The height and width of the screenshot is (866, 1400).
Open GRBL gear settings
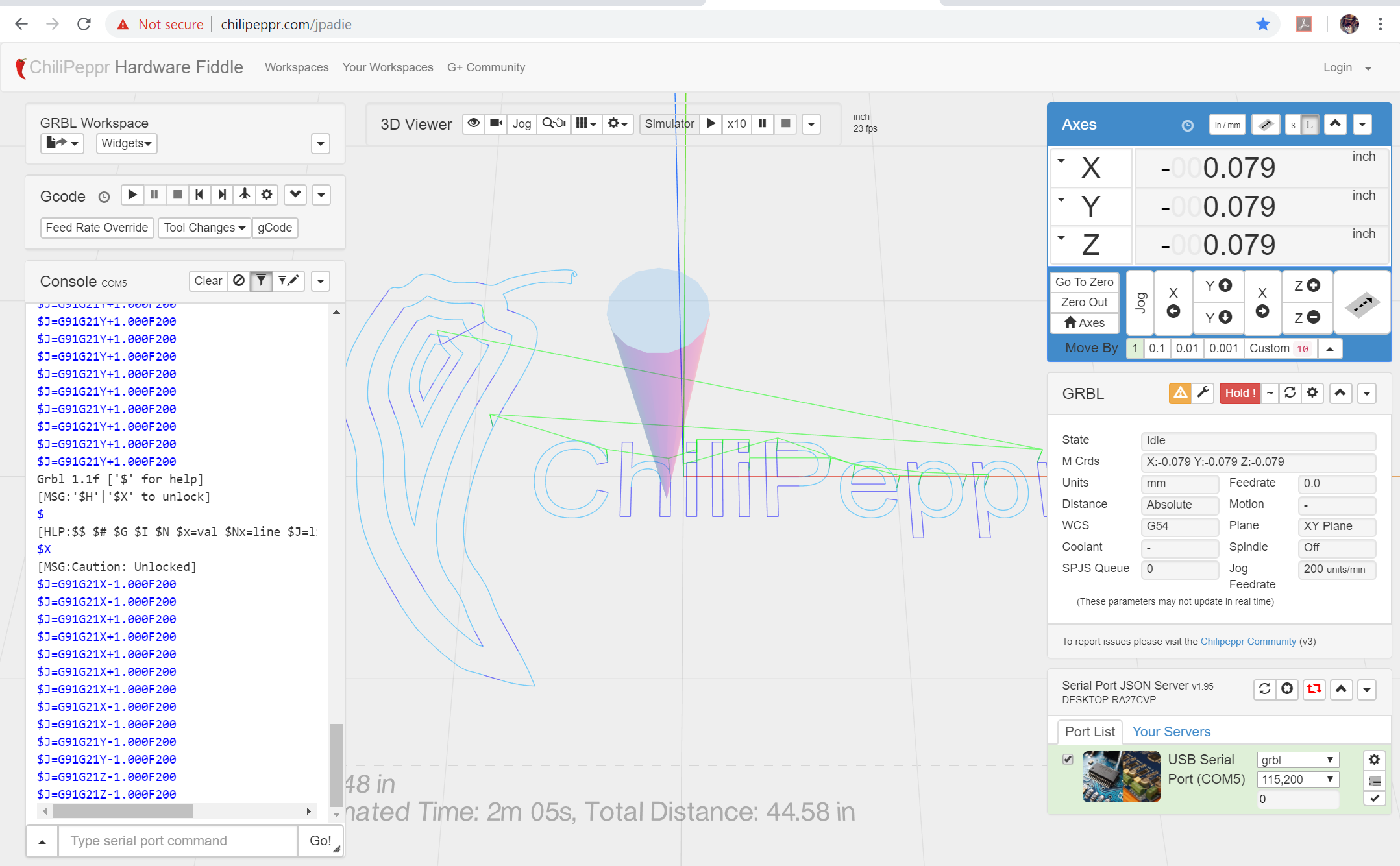click(1312, 393)
